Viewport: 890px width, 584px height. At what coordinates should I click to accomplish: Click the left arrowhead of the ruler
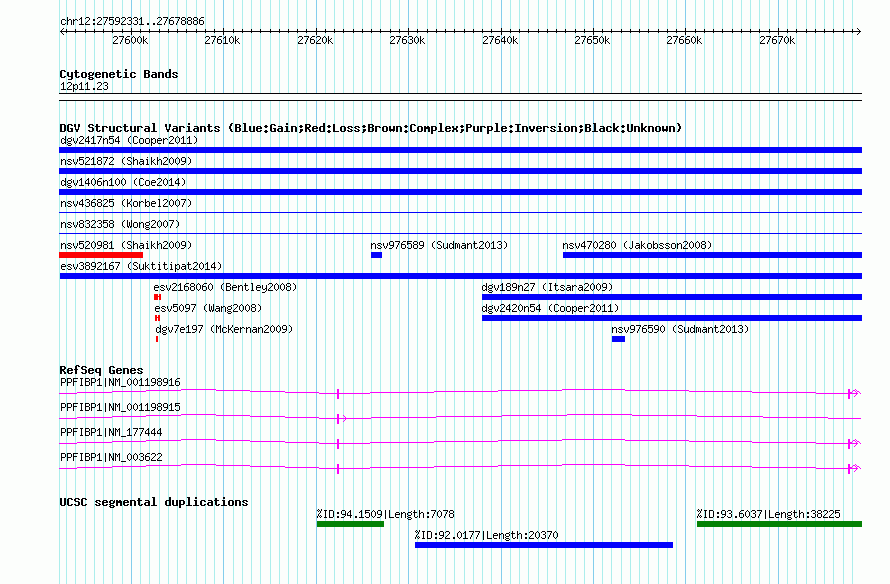pos(62,32)
